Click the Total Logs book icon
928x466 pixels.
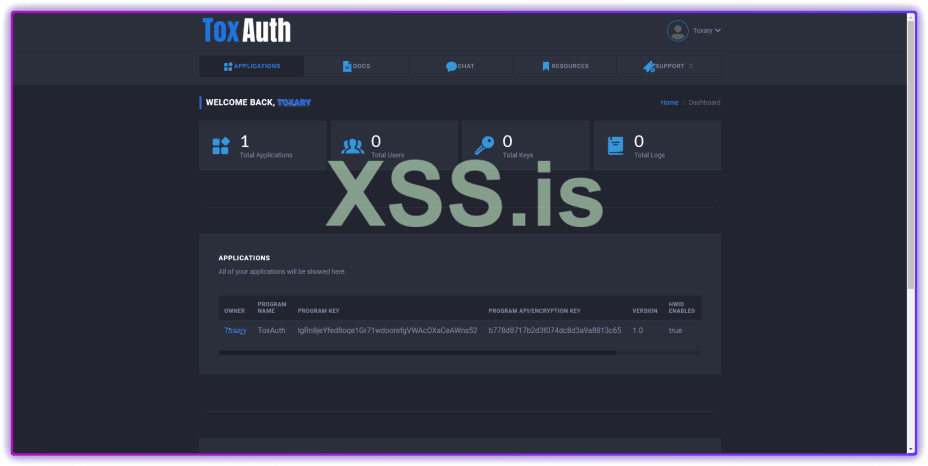click(616, 146)
